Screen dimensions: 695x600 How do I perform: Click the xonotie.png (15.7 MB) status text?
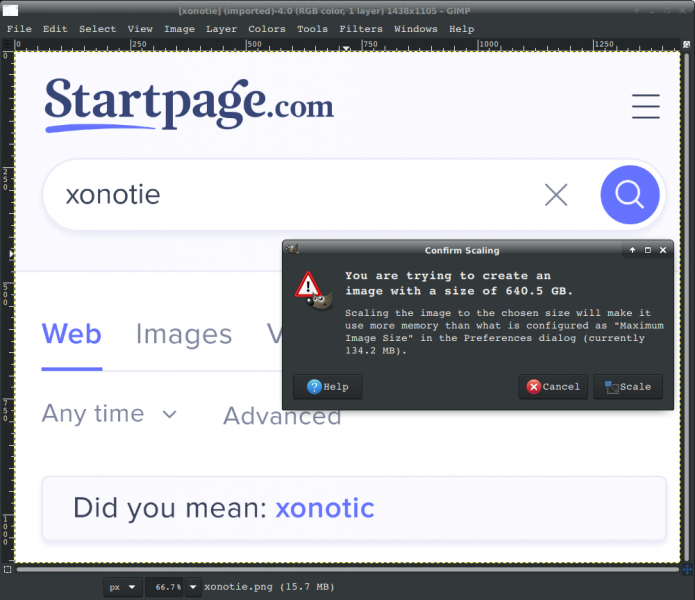269,587
